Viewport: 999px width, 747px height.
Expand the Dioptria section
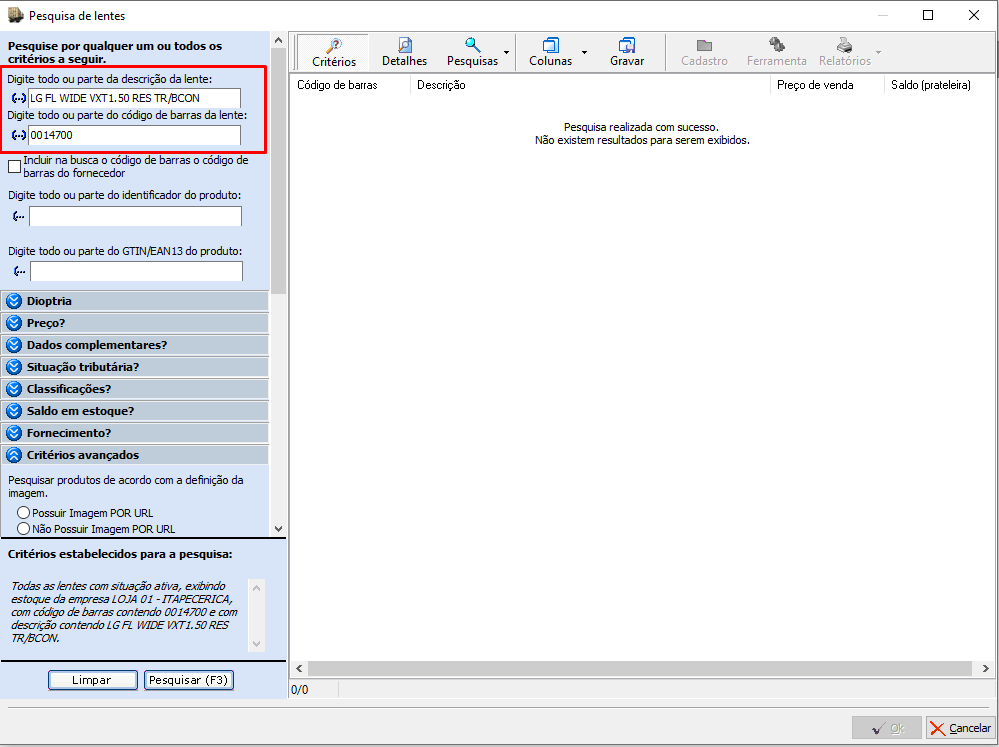point(14,301)
